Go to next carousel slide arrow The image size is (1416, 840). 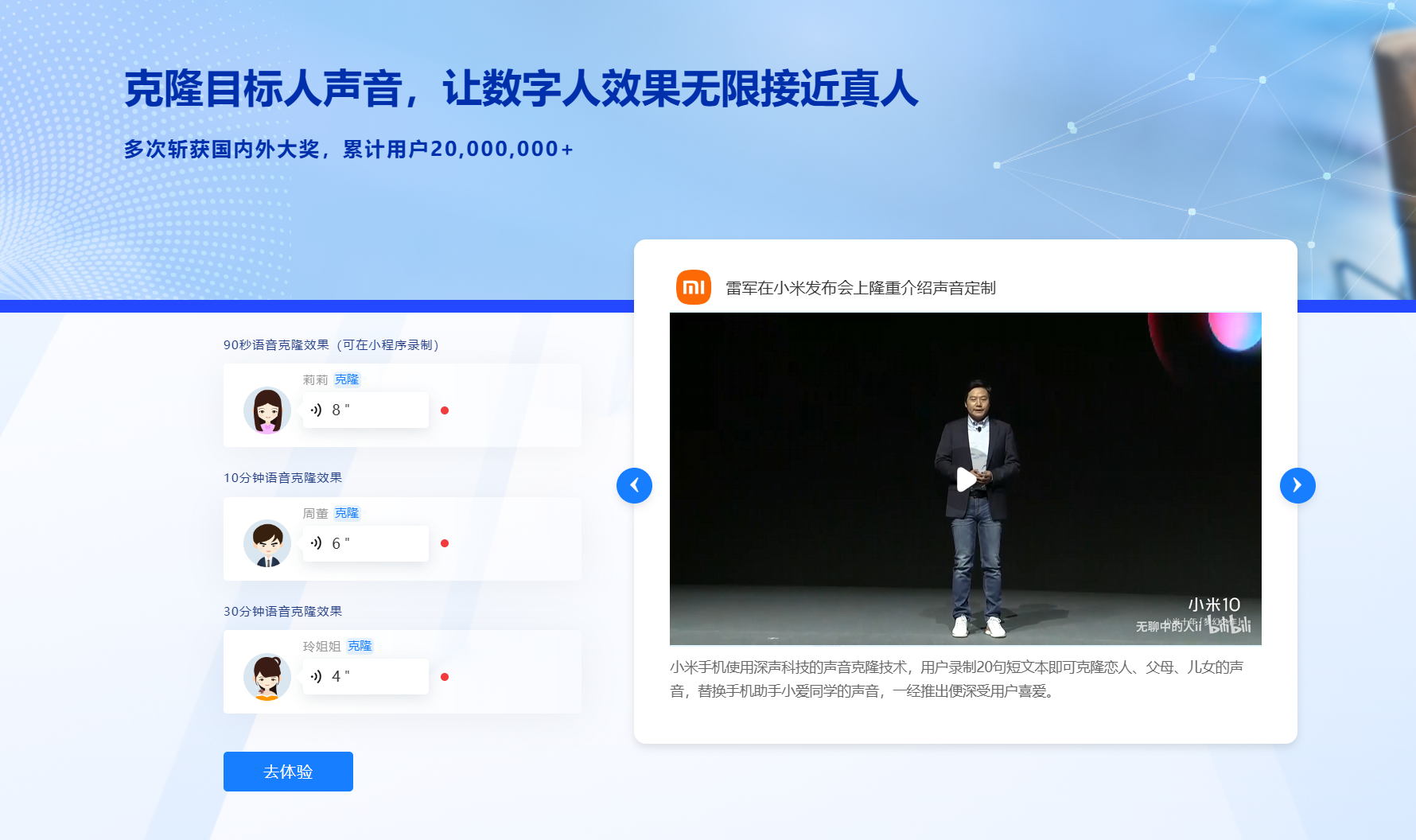click(1297, 485)
